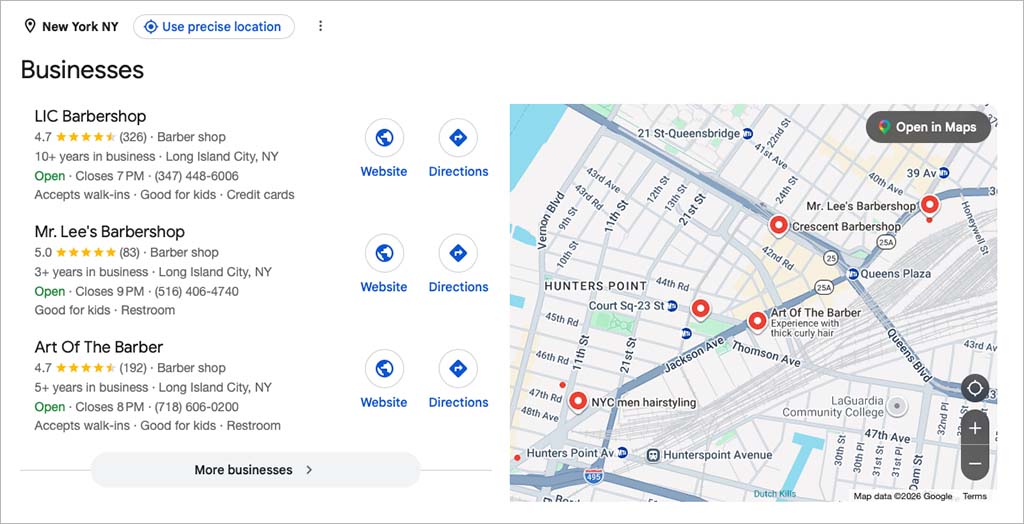Select the red pin near Court Sq-23 St
The height and width of the screenshot is (524, 1024).
700,309
